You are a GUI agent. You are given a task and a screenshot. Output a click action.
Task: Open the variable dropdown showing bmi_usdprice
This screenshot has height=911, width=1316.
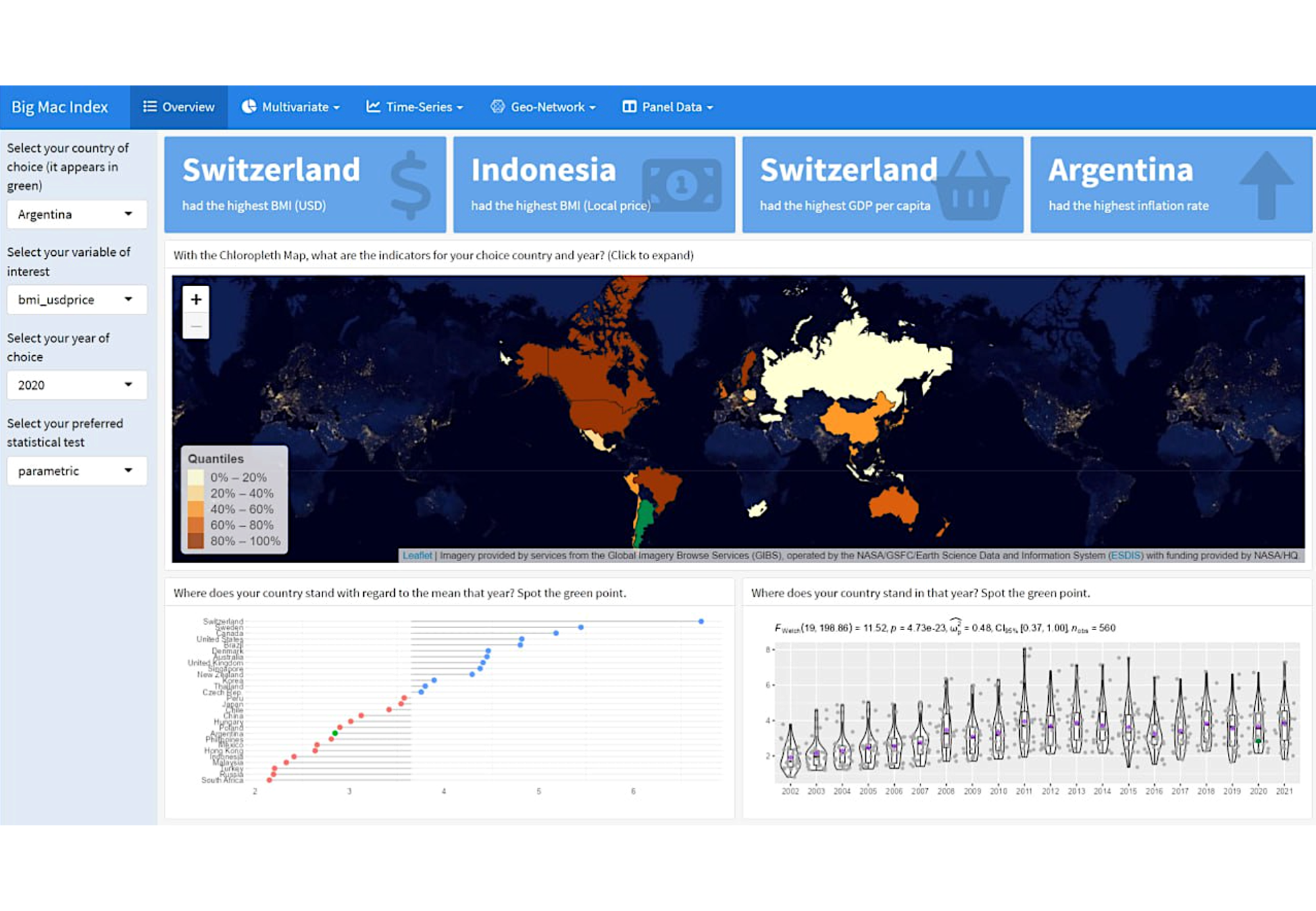tap(76, 300)
